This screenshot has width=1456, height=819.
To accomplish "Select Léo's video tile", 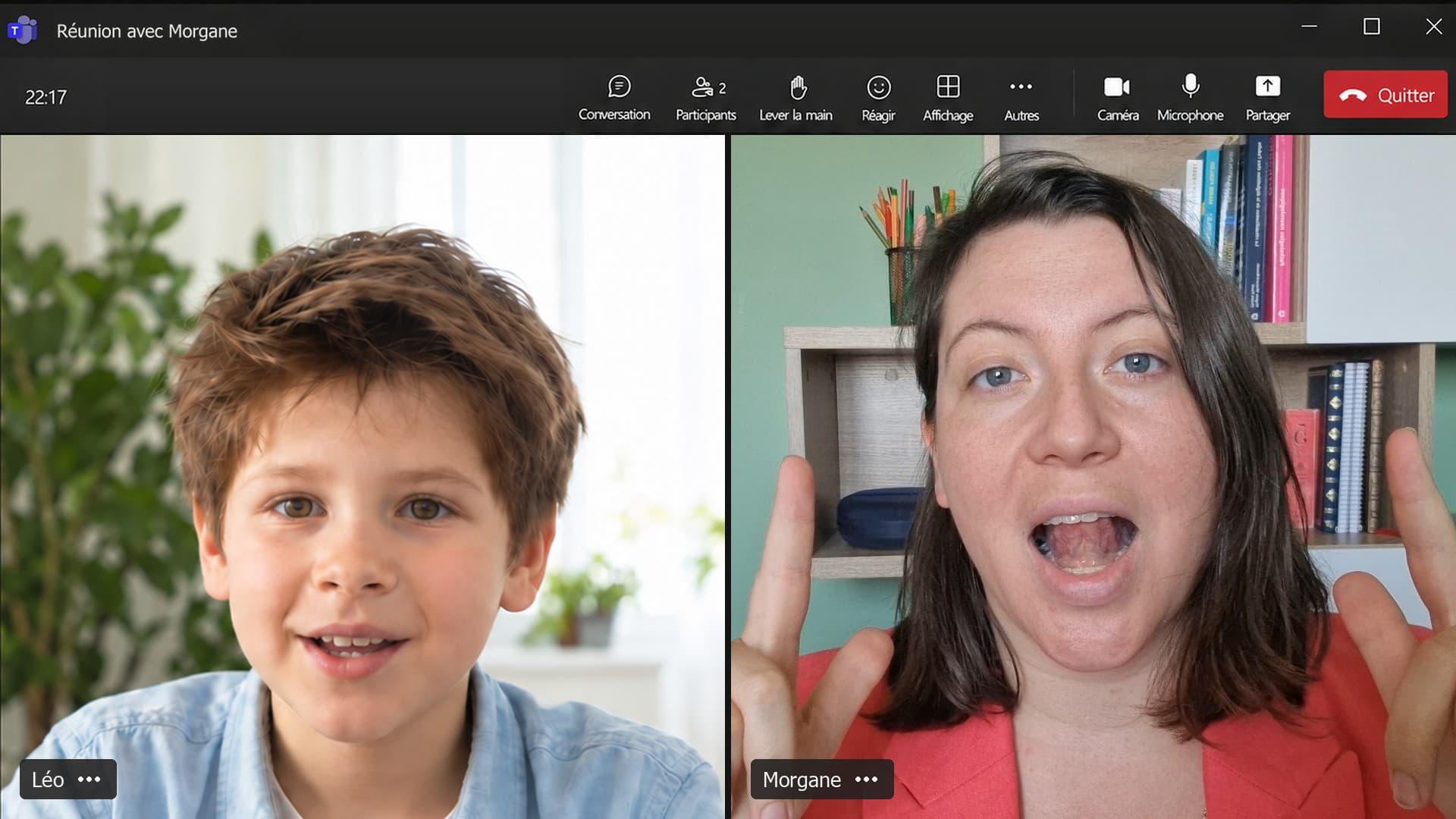I will click(362, 476).
